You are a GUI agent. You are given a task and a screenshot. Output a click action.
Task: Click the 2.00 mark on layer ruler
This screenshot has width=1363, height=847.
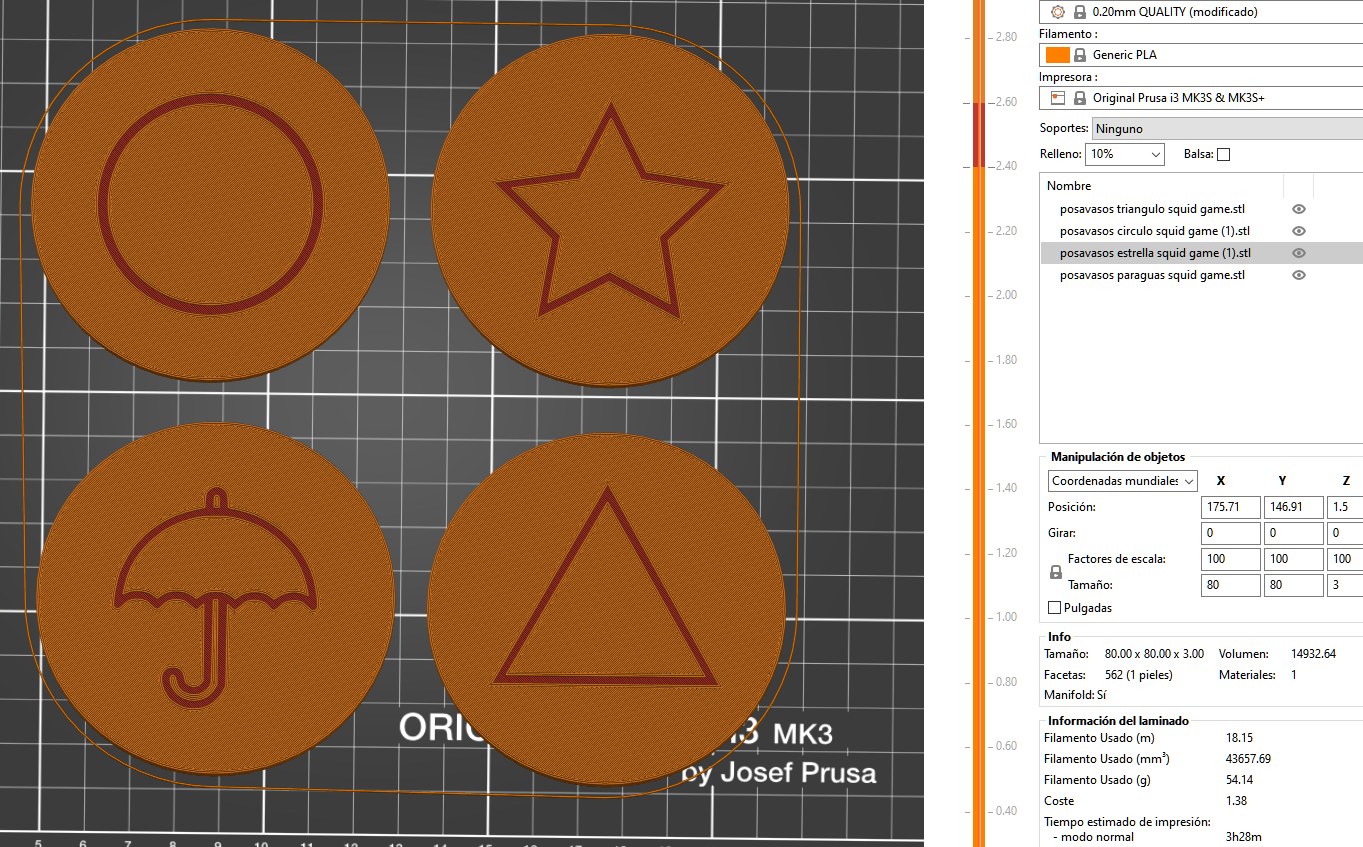pyautogui.click(x=1004, y=295)
